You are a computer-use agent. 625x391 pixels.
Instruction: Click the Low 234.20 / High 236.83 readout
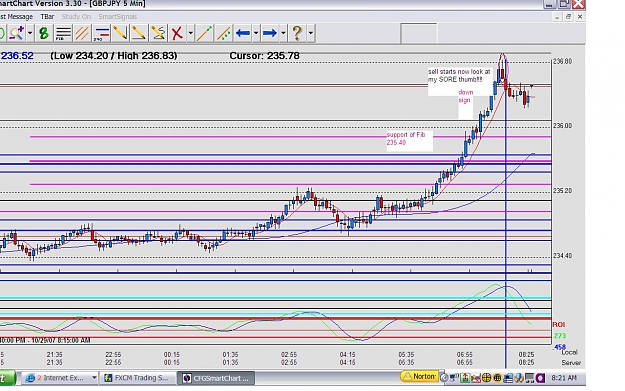pos(114,56)
